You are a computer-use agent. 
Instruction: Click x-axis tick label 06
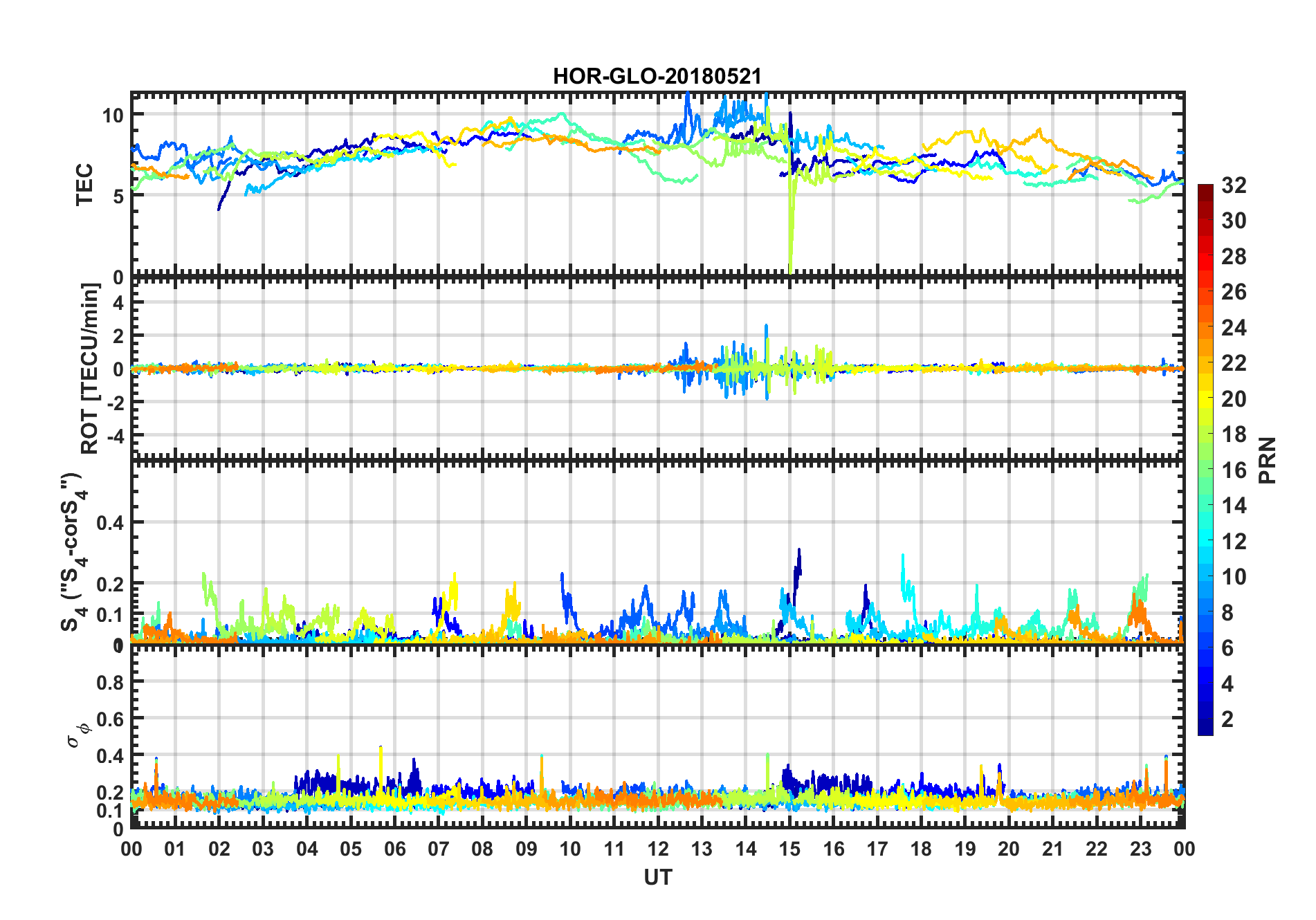[394, 849]
